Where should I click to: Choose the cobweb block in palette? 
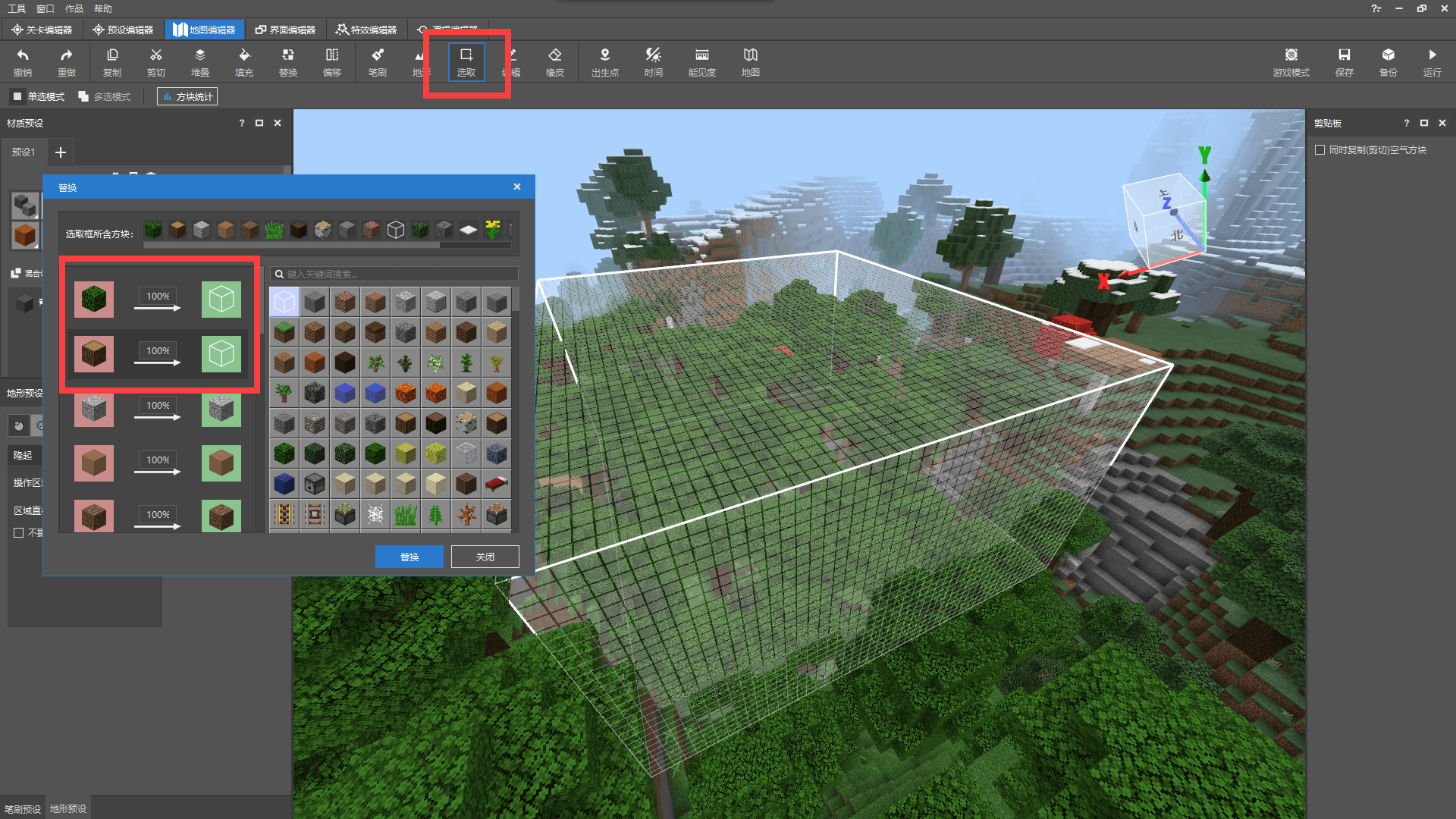(x=375, y=514)
